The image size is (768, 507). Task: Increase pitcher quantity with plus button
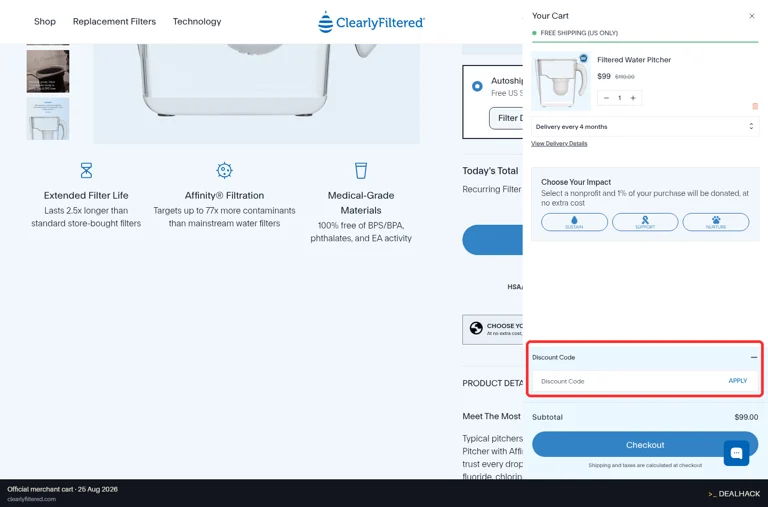tap(633, 98)
